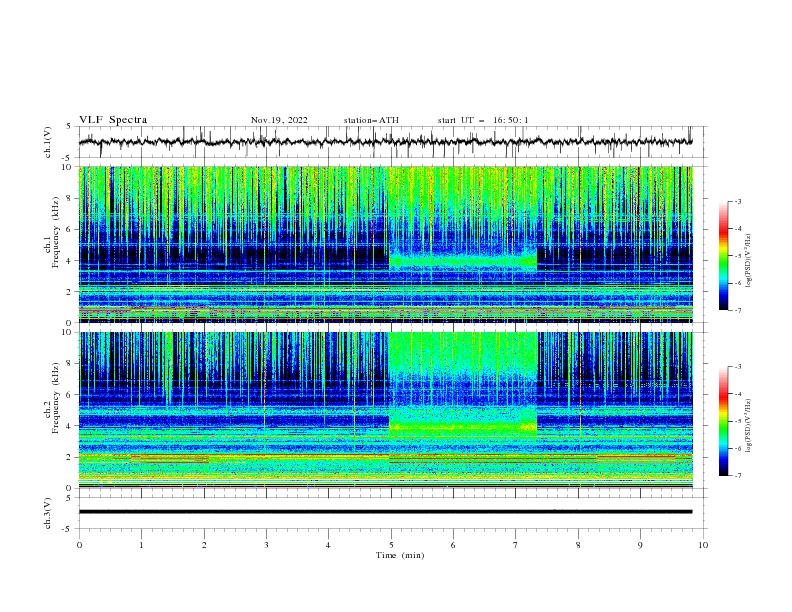The image size is (792, 612).
Task: Click the ch.2 spectrogram color scale bar
Action: [724, 421]
